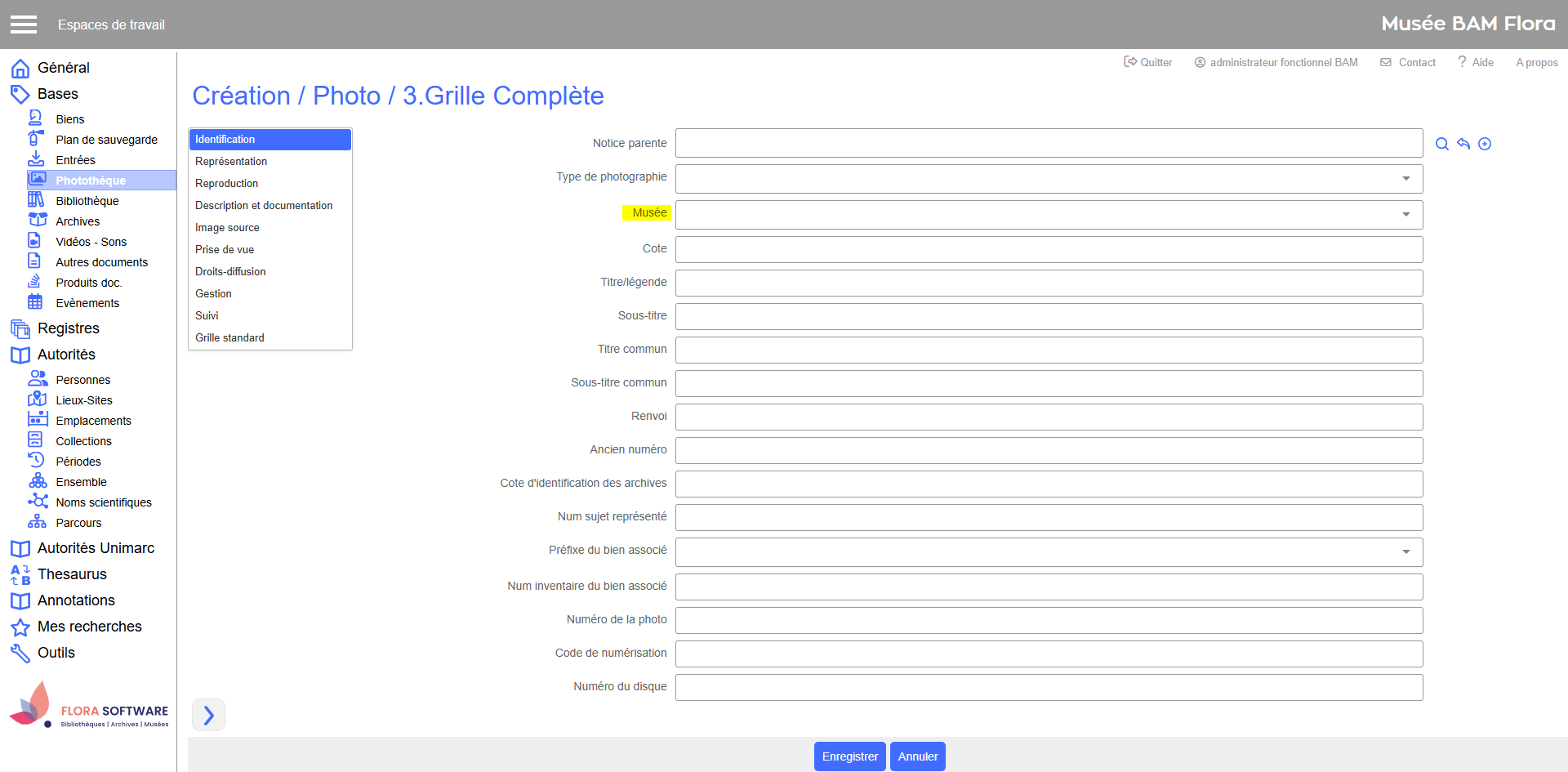
Task: Click the search magnifier icon beside Notice parente
Action: [1442, 144]
